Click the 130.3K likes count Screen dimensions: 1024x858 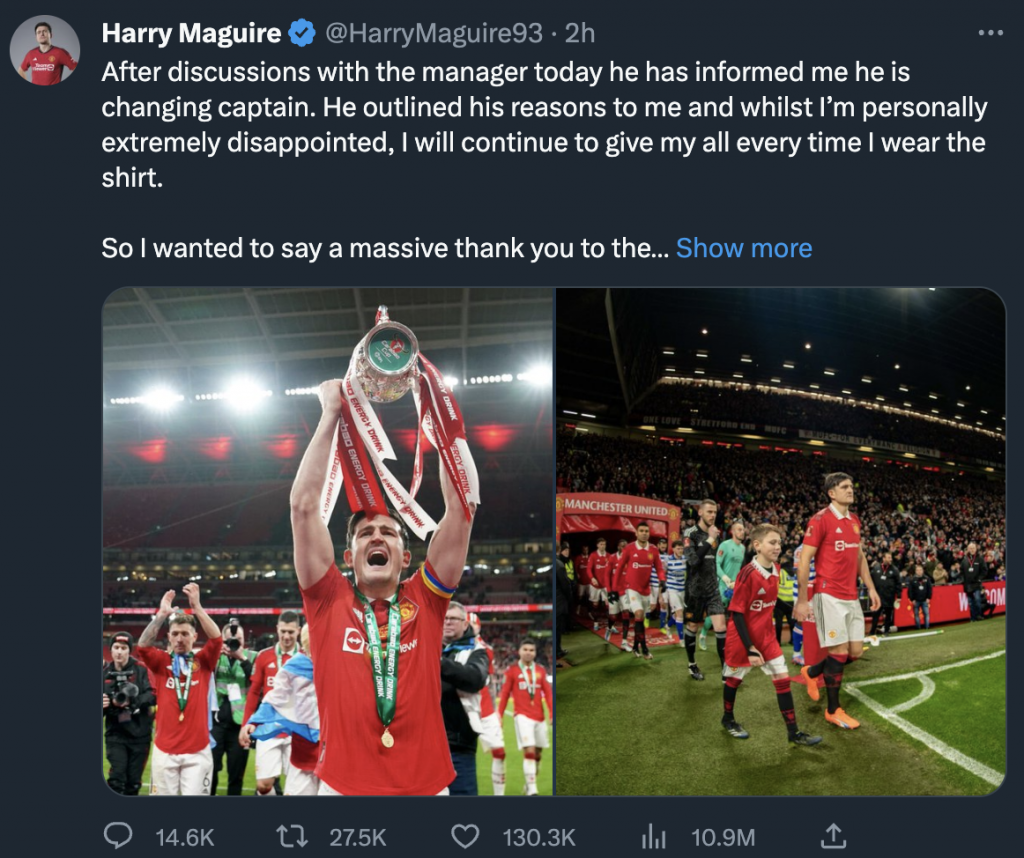(539, 837)
